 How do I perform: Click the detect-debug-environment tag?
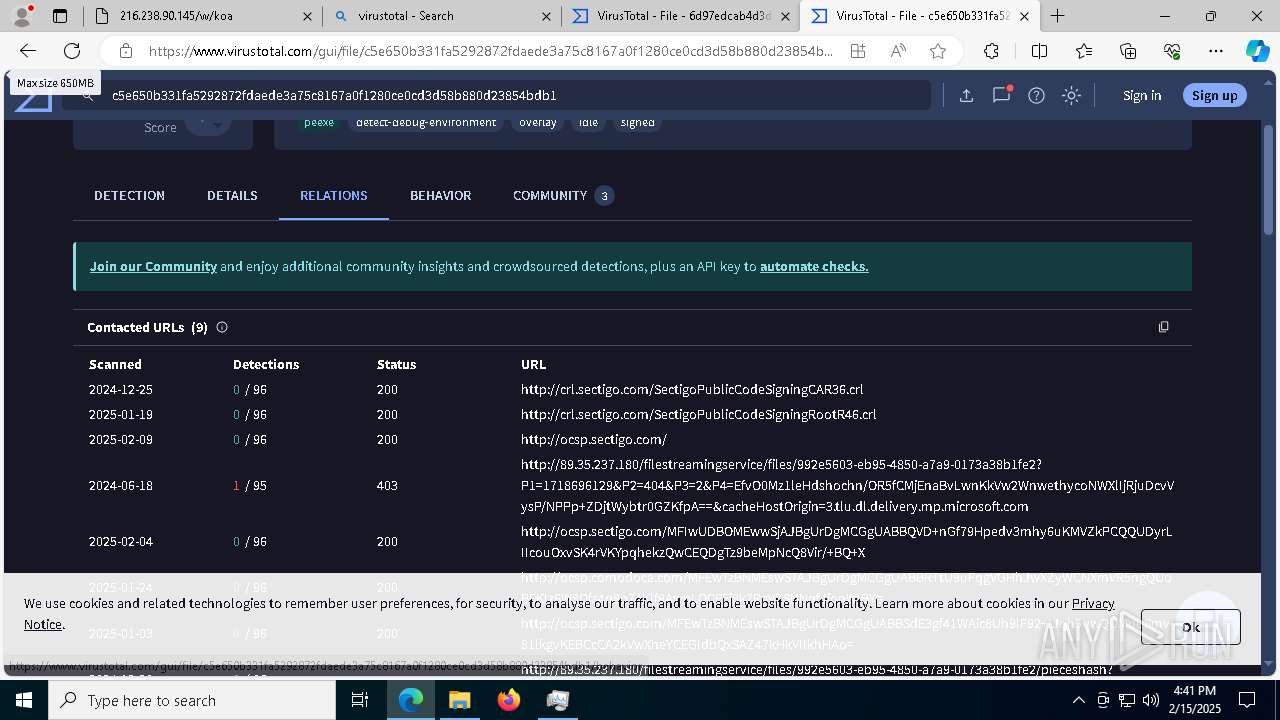426,122
